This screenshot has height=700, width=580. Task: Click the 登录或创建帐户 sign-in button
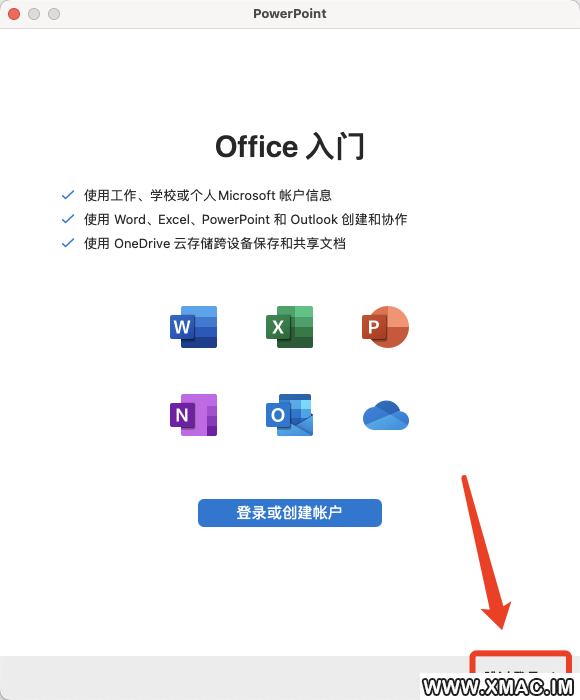(290, 512)
